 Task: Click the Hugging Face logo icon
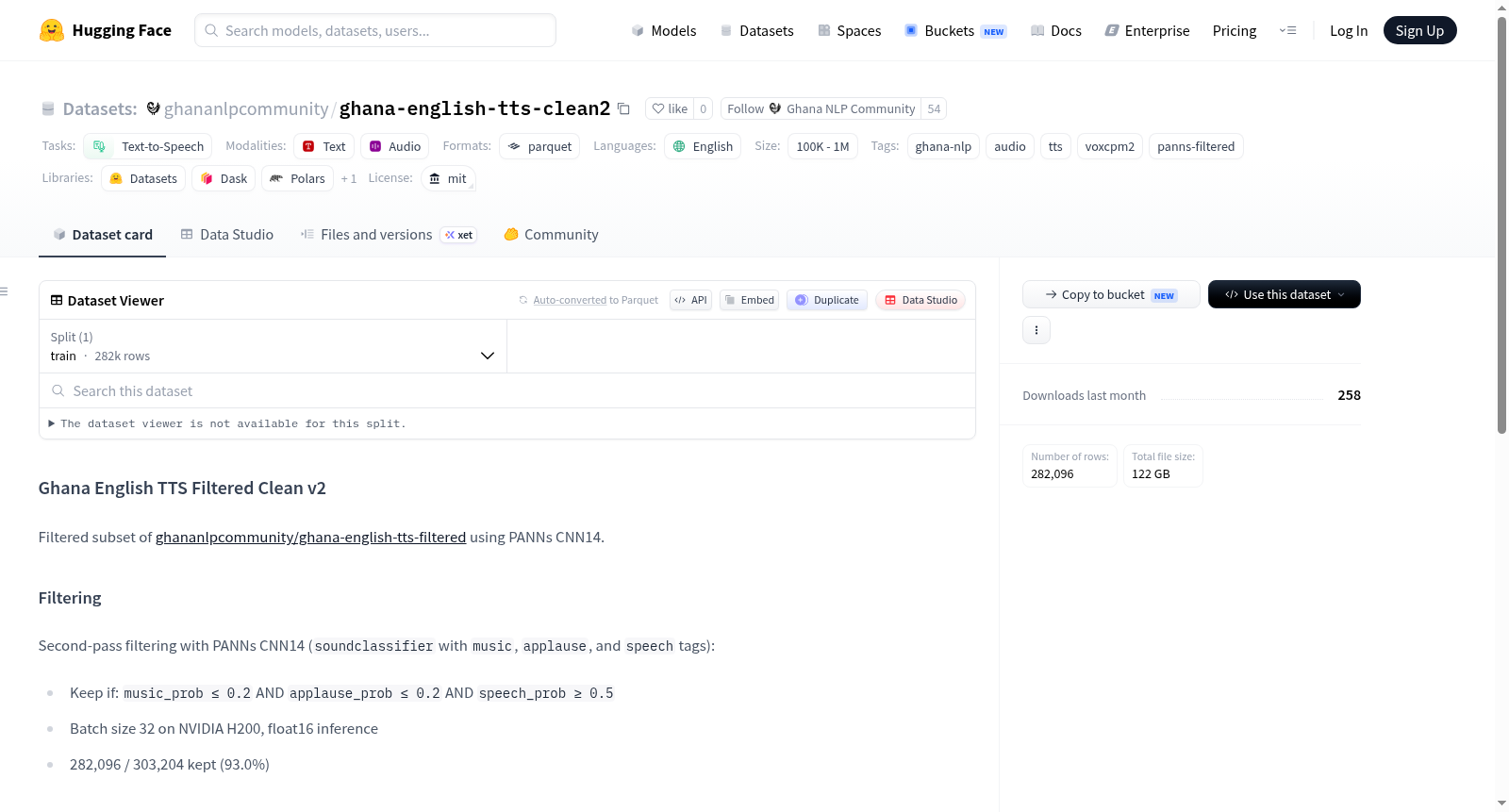[52, 30]
